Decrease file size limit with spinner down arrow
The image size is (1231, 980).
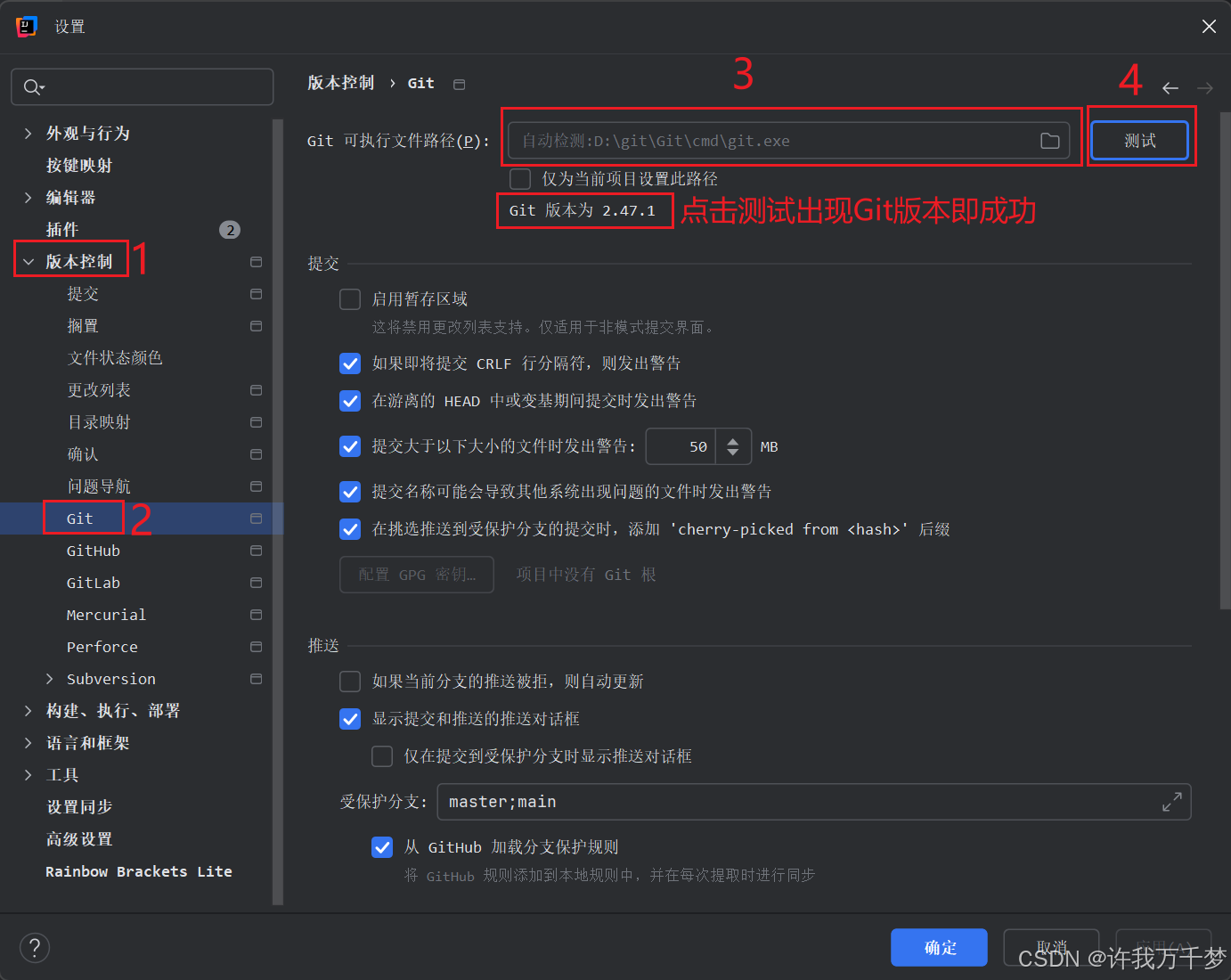click(x=732, y=453)
